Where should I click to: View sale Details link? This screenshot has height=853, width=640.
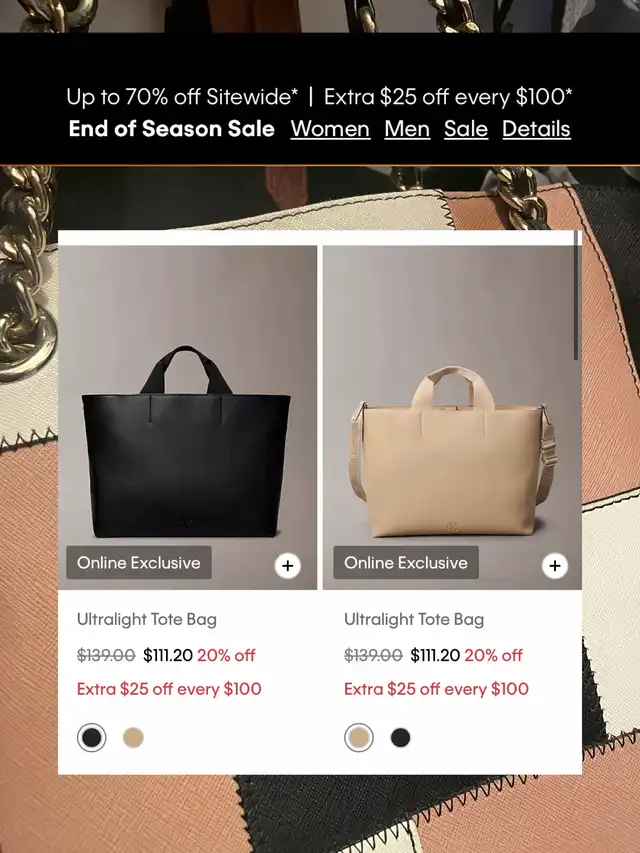tap(536, 129)
